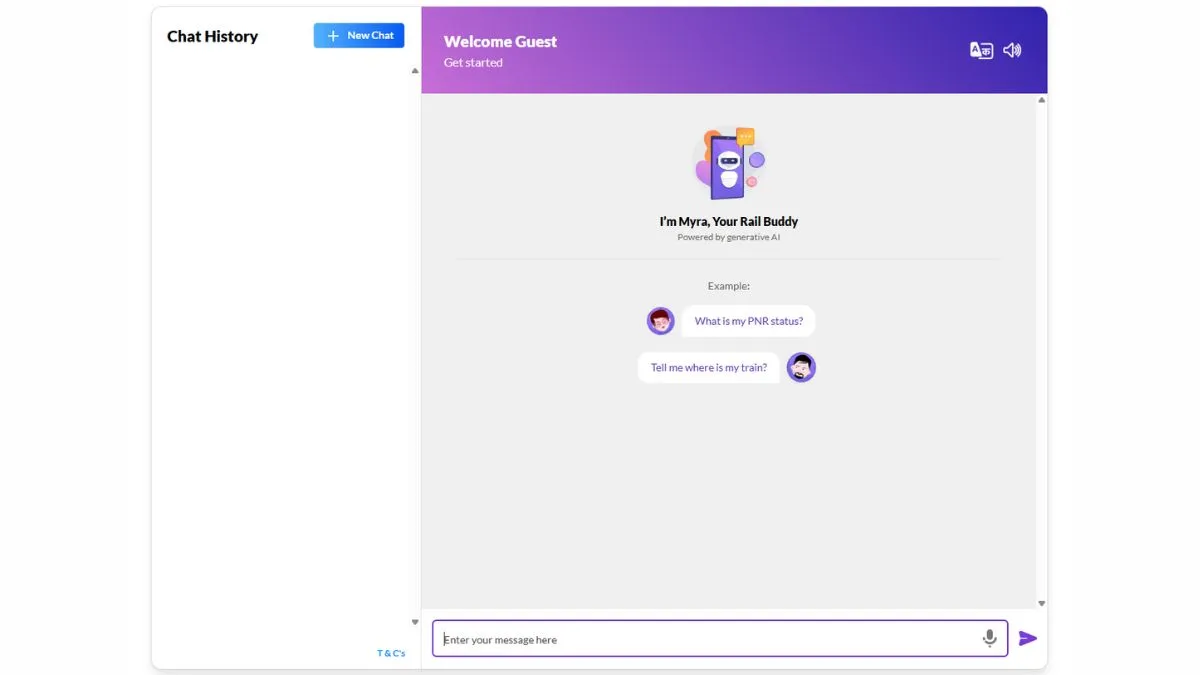Click the microphone voice input icon
The height and width of the screenshot is (675, 1200).
[989, 638]
